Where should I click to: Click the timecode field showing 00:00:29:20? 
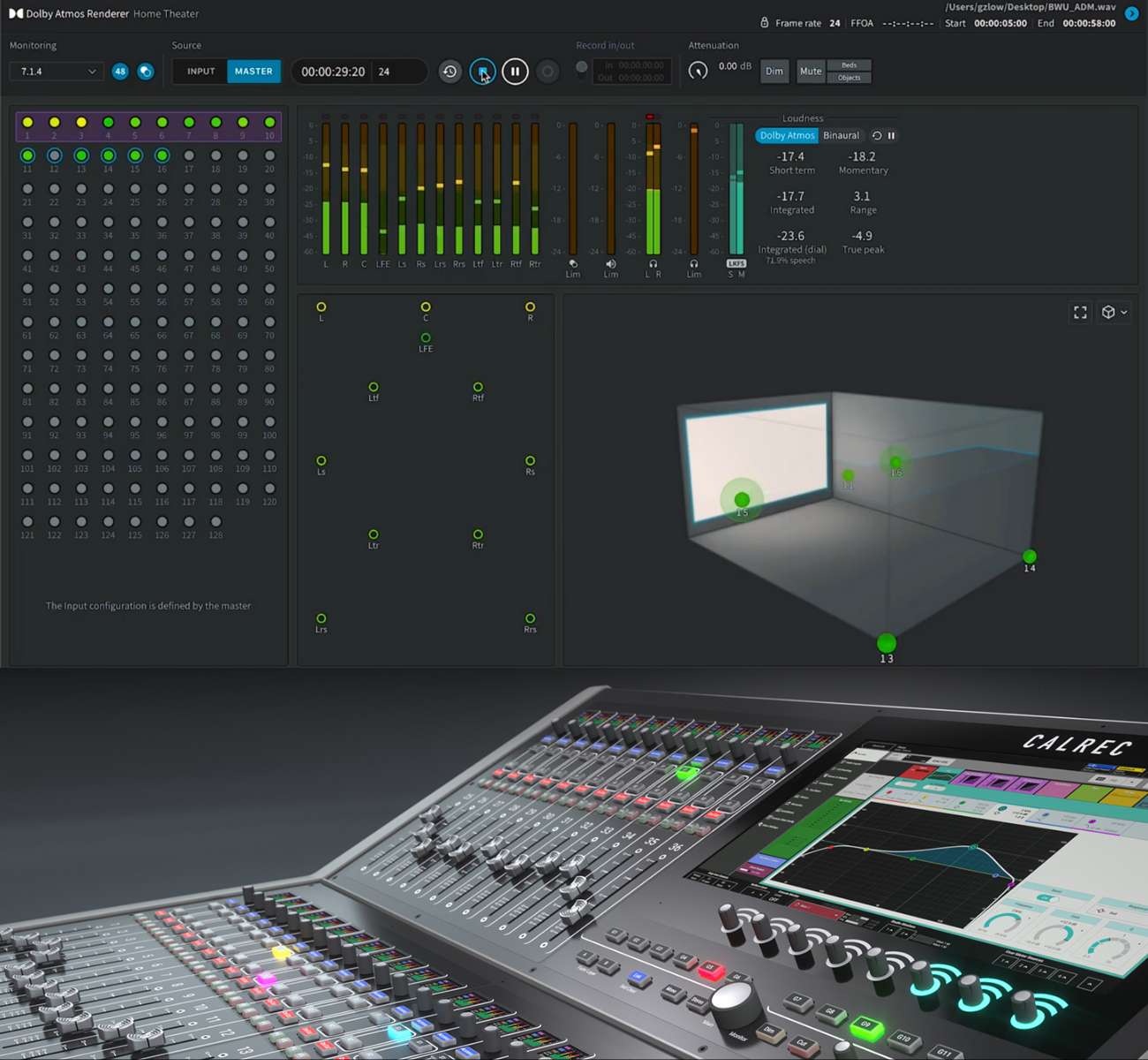tap(332, 71)
